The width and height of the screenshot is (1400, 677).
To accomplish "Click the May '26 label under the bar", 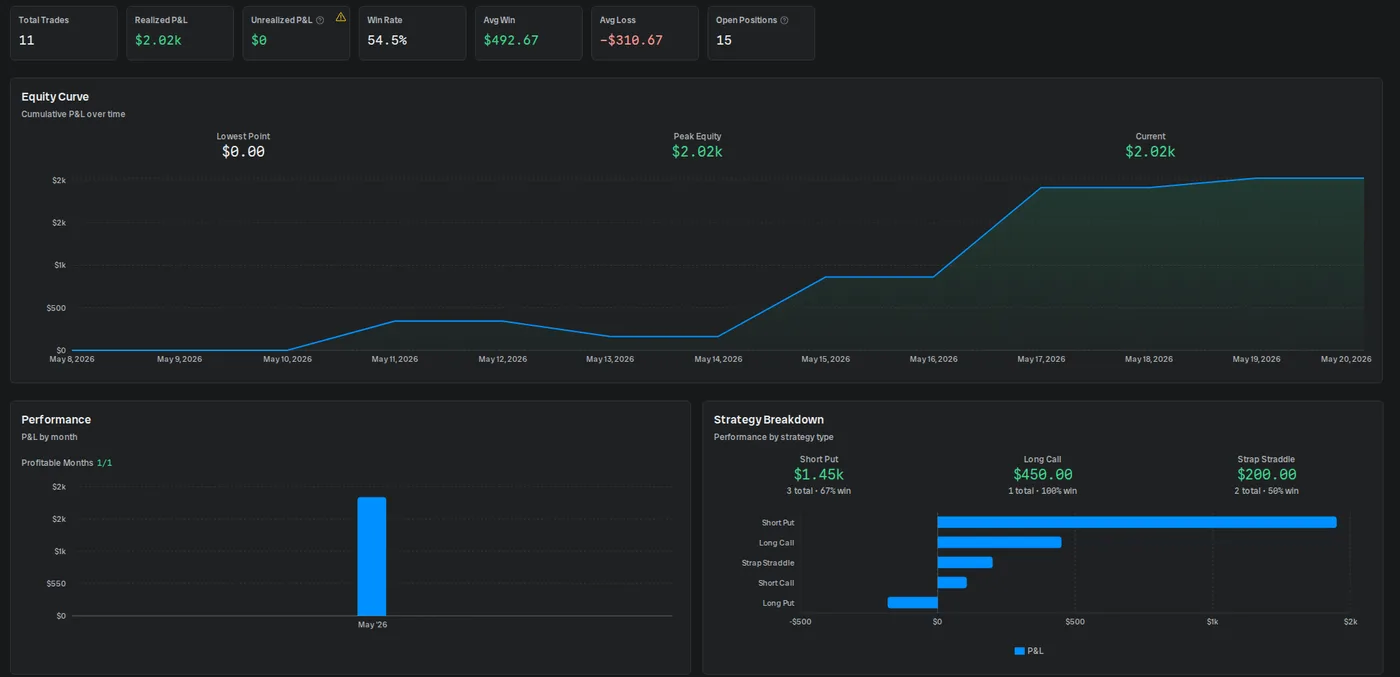I will tap(372, 625).
